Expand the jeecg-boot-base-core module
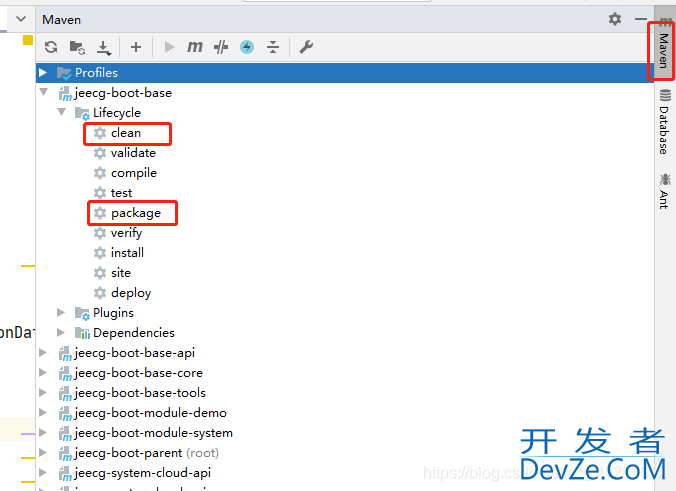 pyautogui.click(x=43, y=372)
